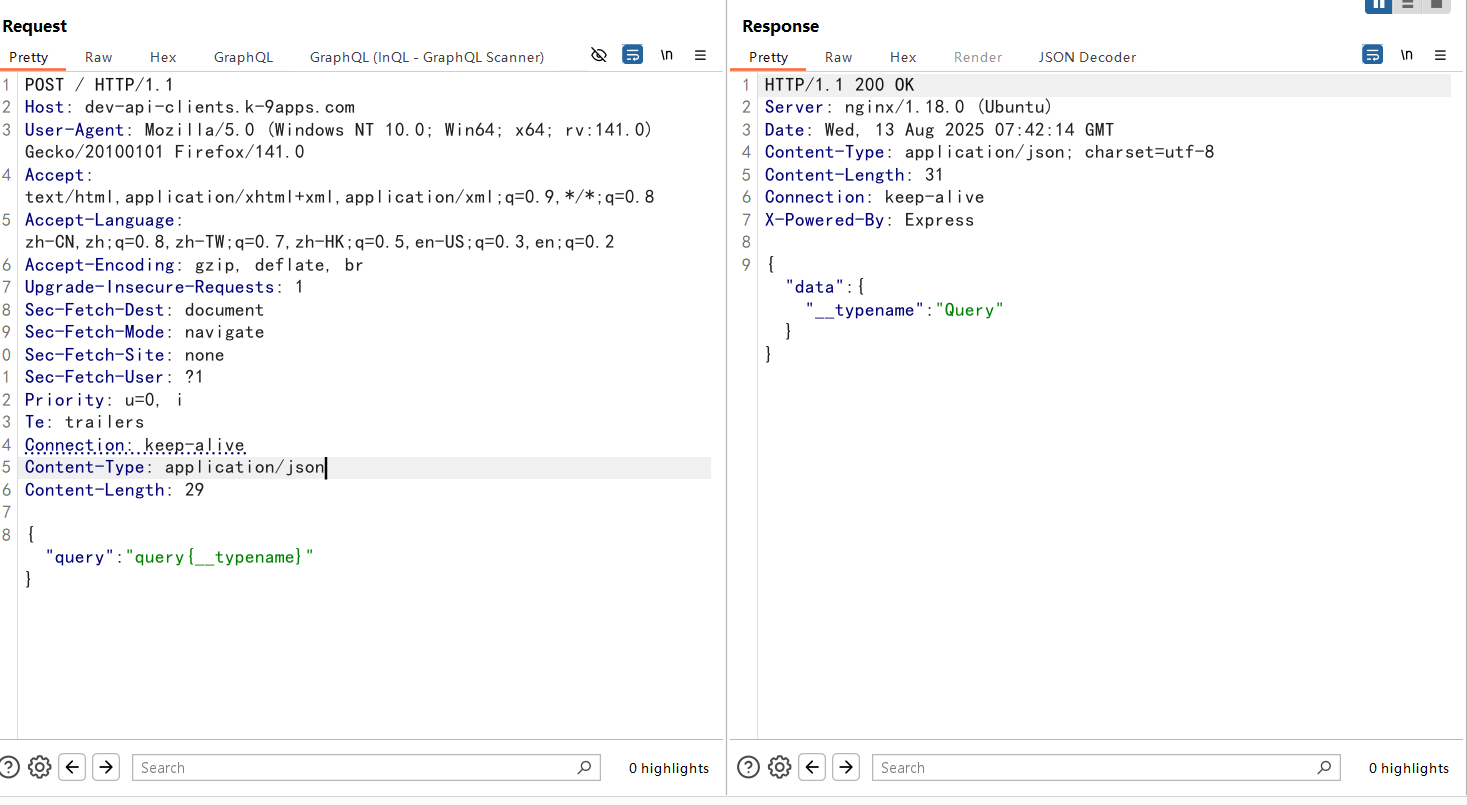The width and height of the screenshot is (1467, 805).
Task: Click the help icon under Response panel
Action: [x=748, y=767]
